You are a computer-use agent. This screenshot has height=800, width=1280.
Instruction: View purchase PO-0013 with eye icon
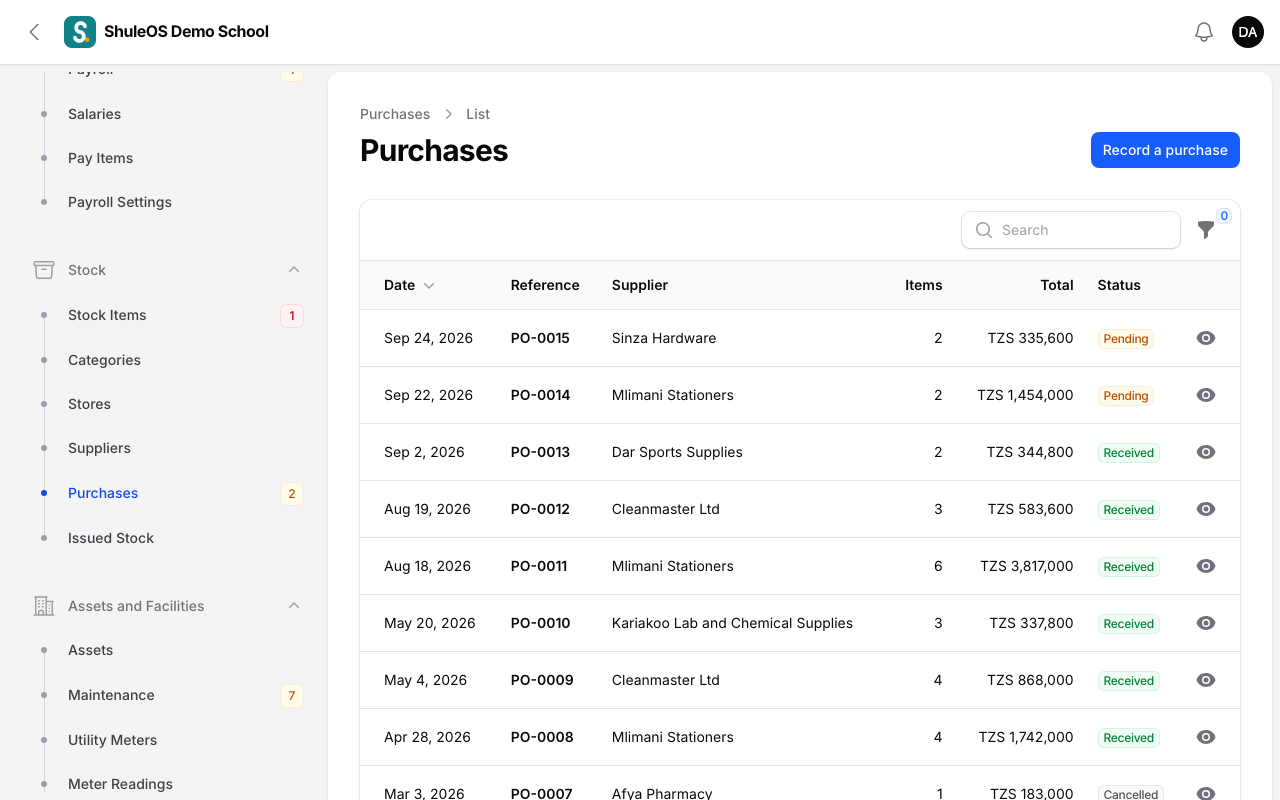1206,452
